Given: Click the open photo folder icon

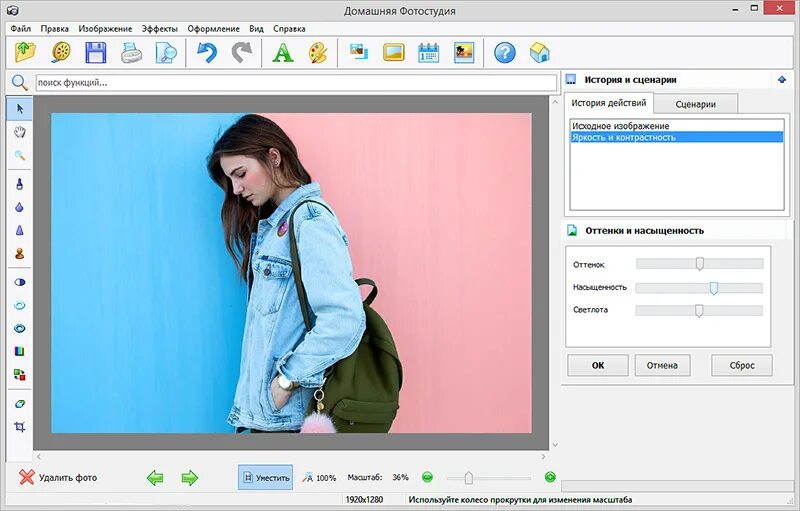Looking at the screenshot, I should (26, 52).
